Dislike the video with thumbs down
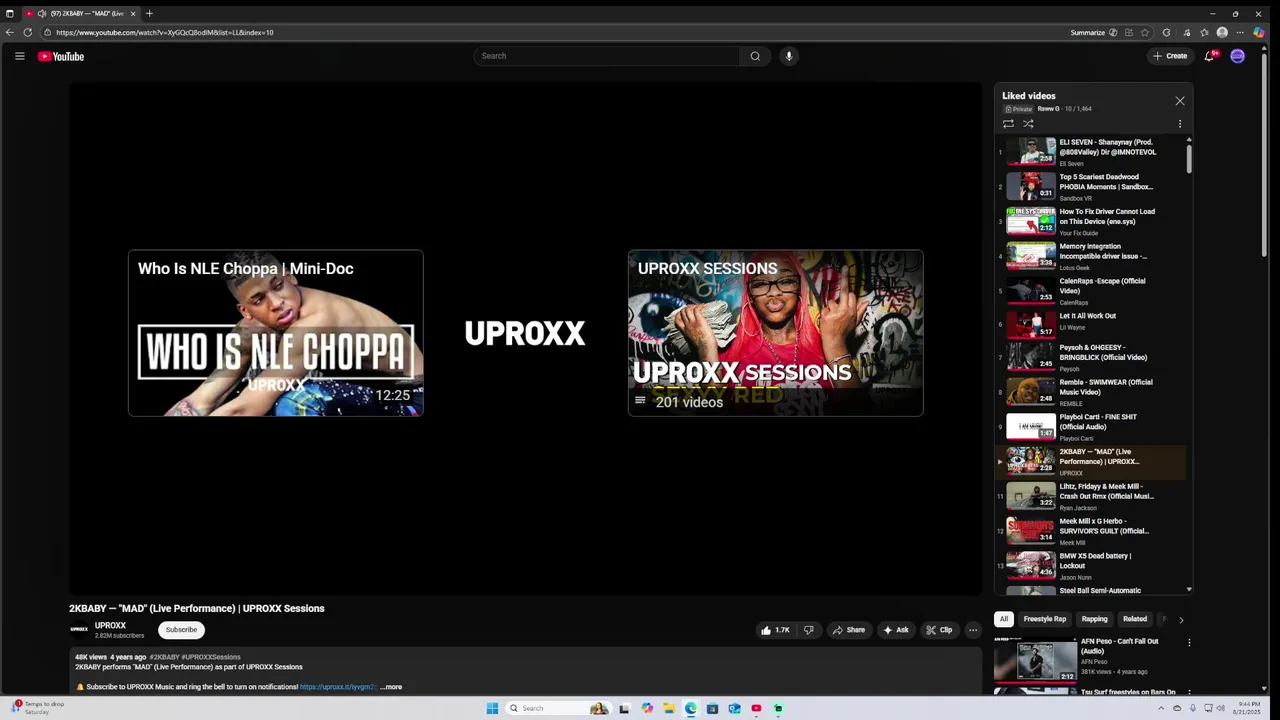The image size is (1280, 720). pyautogui.click(x=808, y=630)
